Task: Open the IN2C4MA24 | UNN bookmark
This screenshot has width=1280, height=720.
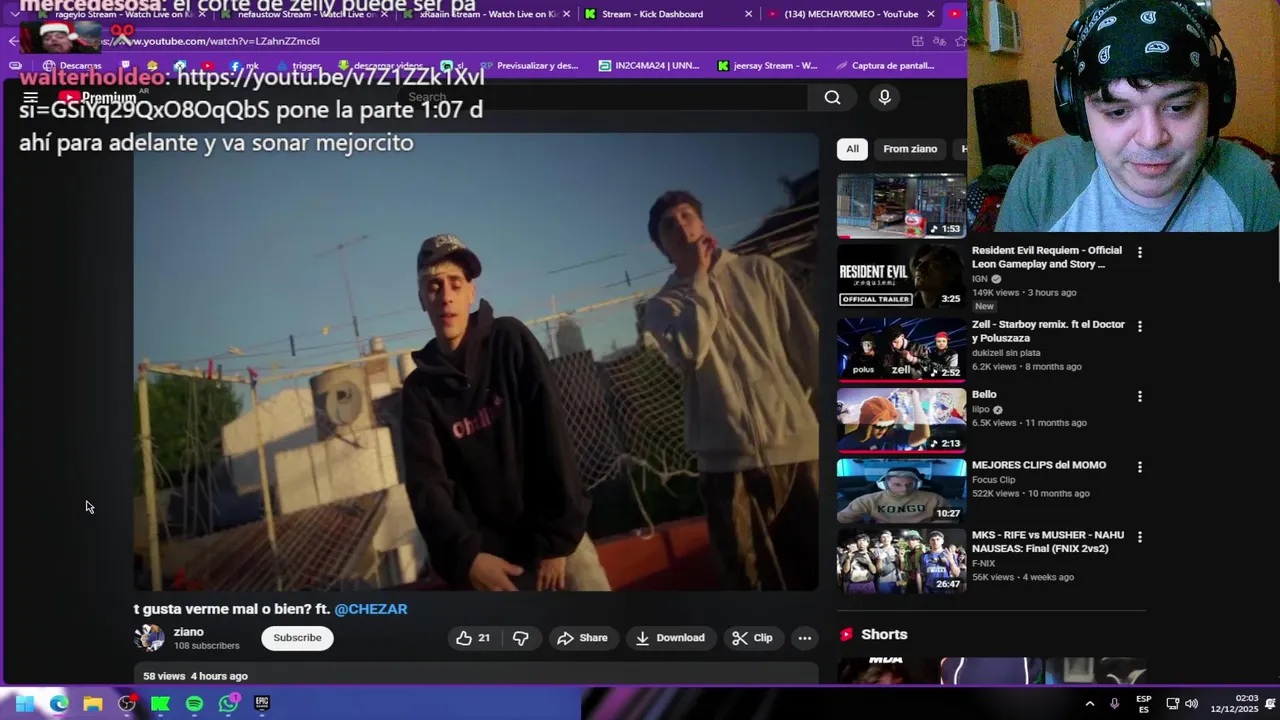Action: [x=649, y=66]
